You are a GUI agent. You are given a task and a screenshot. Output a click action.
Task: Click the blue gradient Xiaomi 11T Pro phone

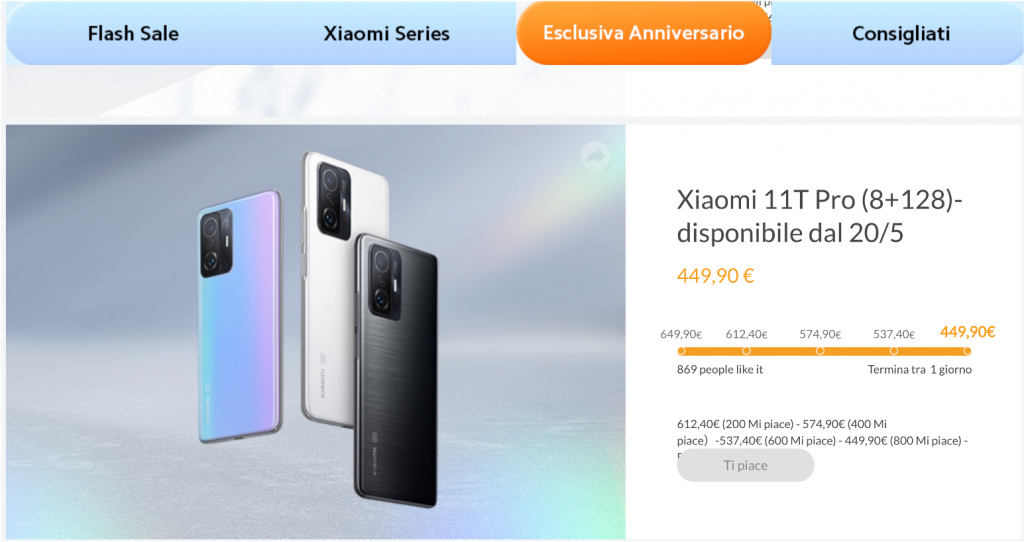point(240,317)
